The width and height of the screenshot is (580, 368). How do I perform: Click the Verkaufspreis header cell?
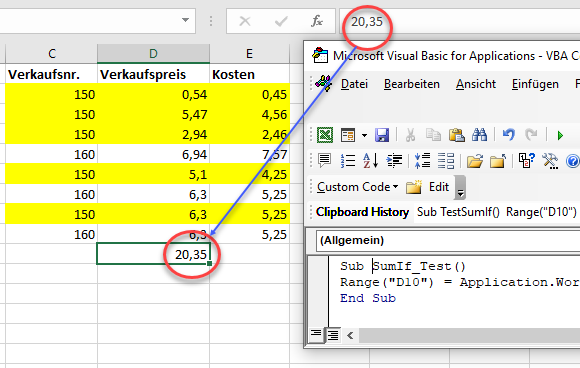(x=154, y=74)
